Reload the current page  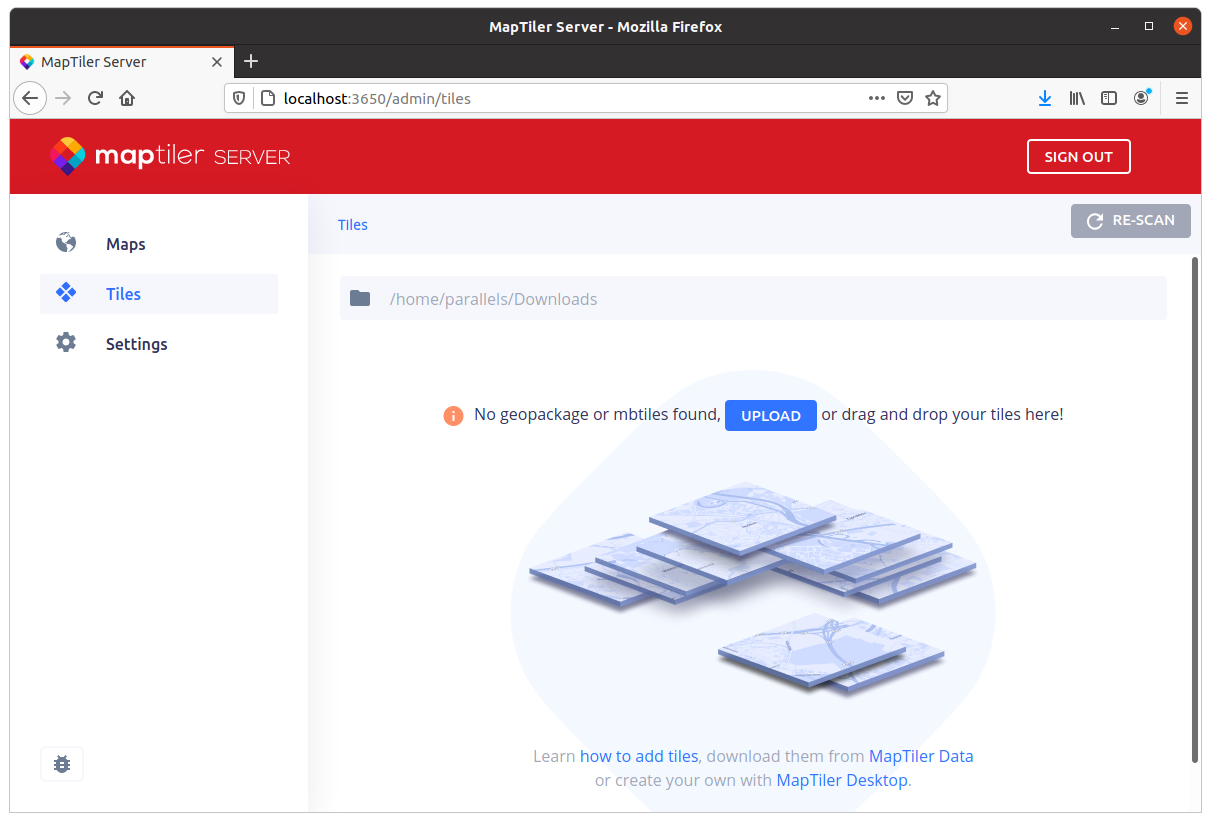click(95, 98)
